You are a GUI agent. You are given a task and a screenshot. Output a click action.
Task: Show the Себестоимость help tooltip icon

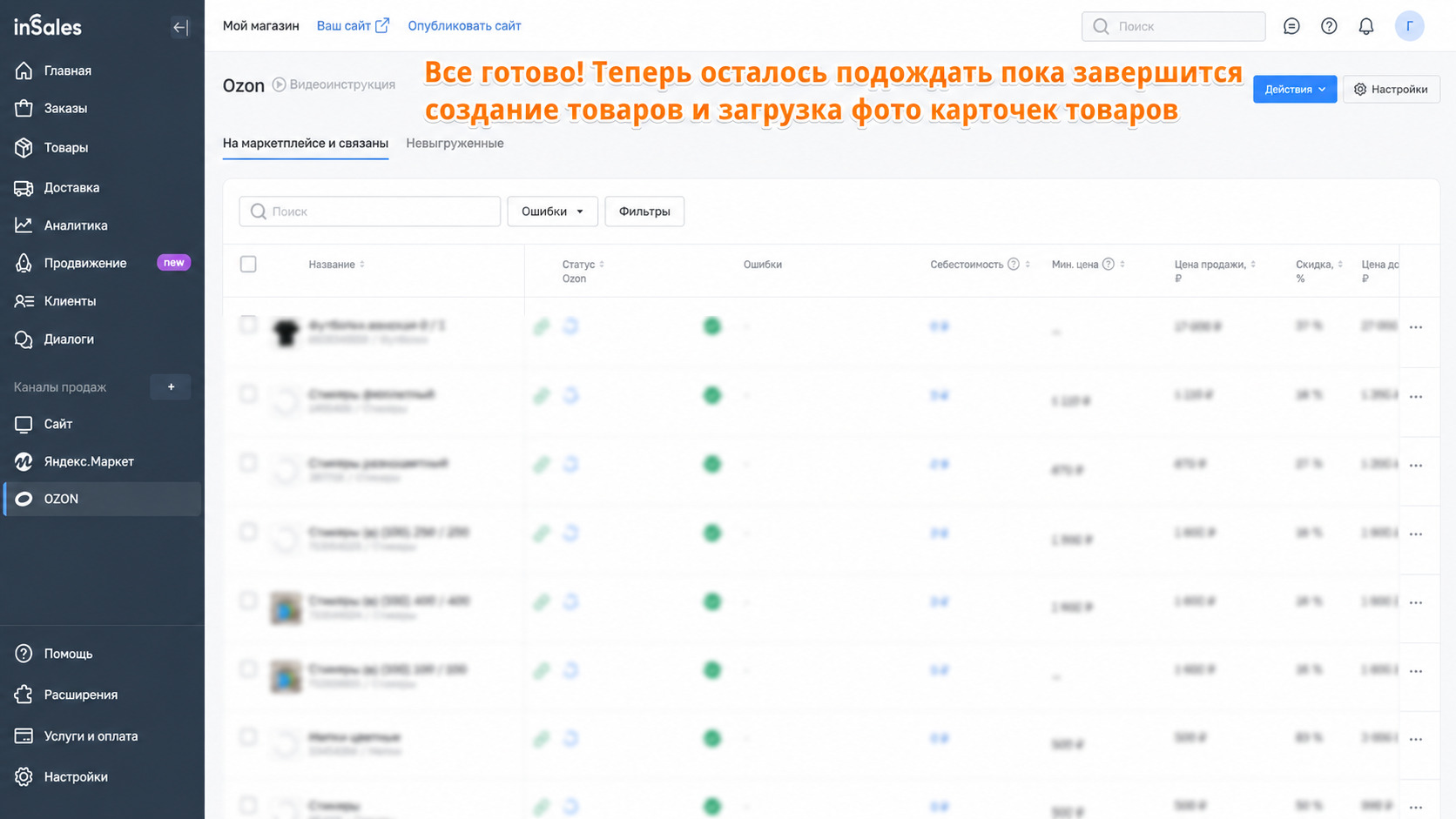click(1014, 265)
